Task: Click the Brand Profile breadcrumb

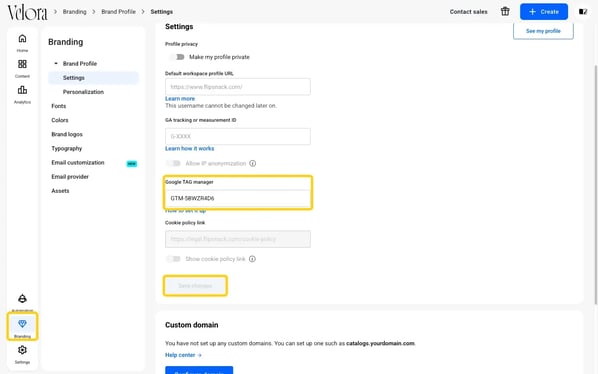Action: coord(118,12)
